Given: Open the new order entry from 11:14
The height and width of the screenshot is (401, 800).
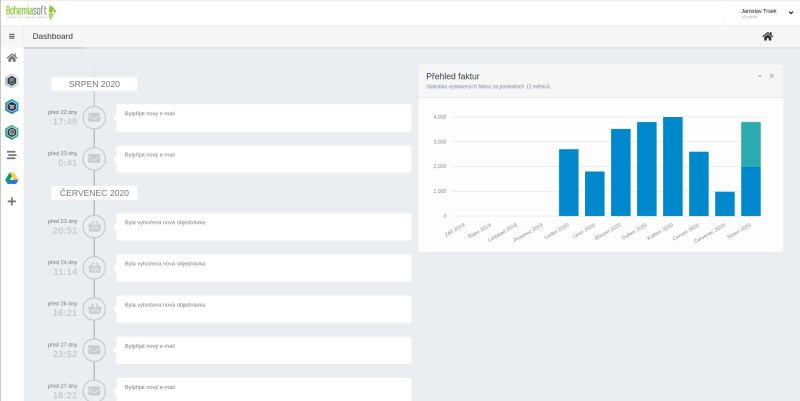Looking at the screenshot, I should pyautogui.click(x=263, y=267).
